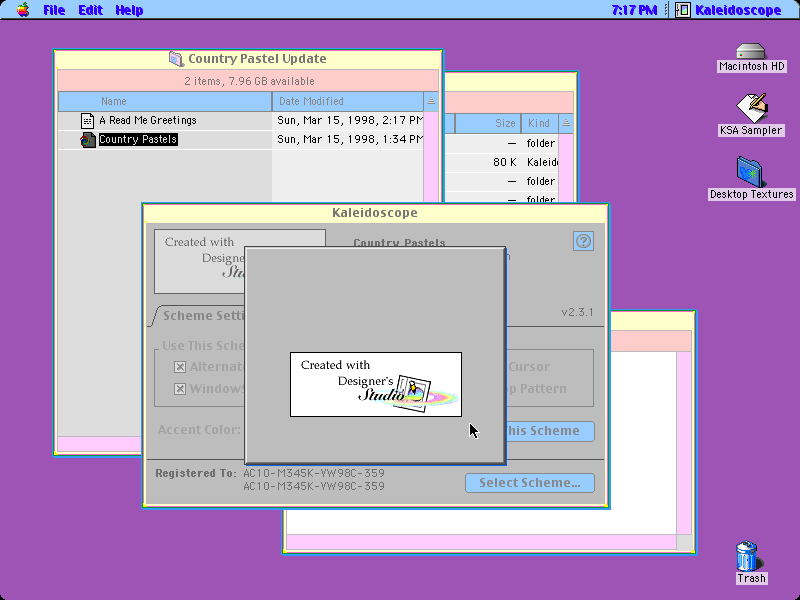Click the Kaleidoscope window title bar
The width and height of the screenshot is (800, 600).
pos(375,213)
